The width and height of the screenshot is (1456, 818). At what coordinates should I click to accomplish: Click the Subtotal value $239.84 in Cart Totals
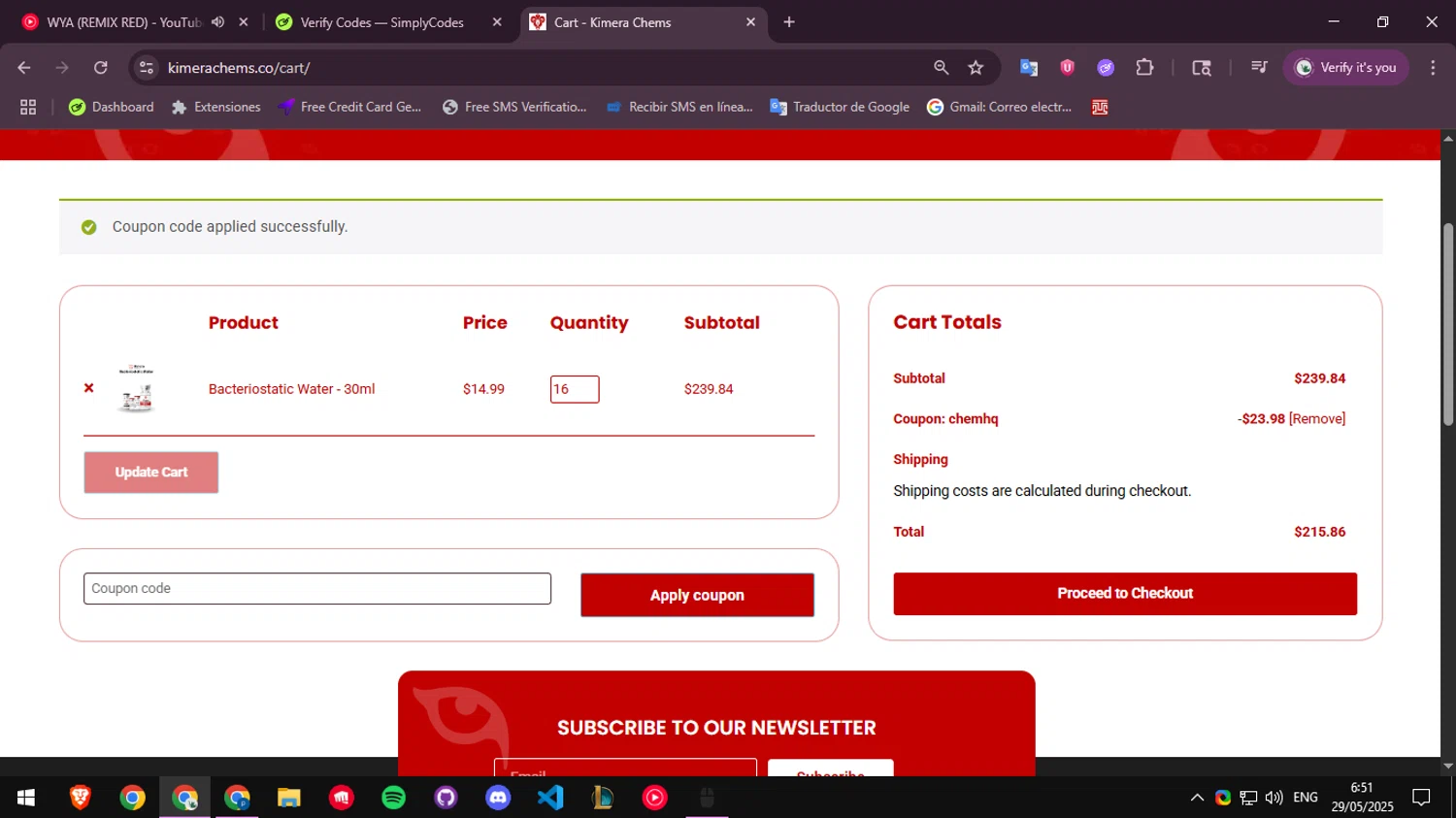[1319, 378]
